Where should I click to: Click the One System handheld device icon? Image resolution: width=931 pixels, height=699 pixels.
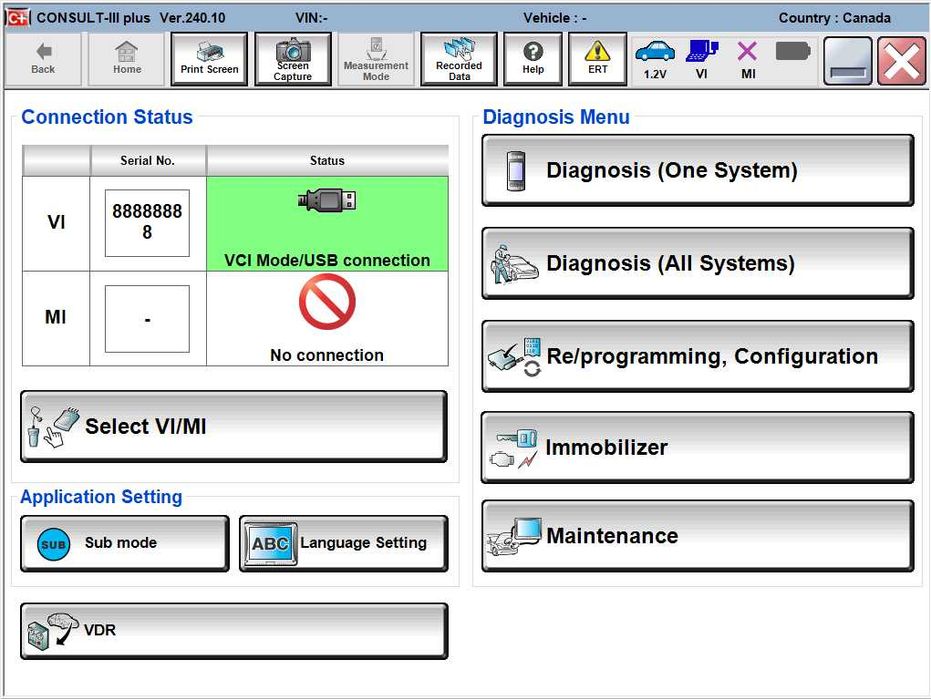coord(516,171)
